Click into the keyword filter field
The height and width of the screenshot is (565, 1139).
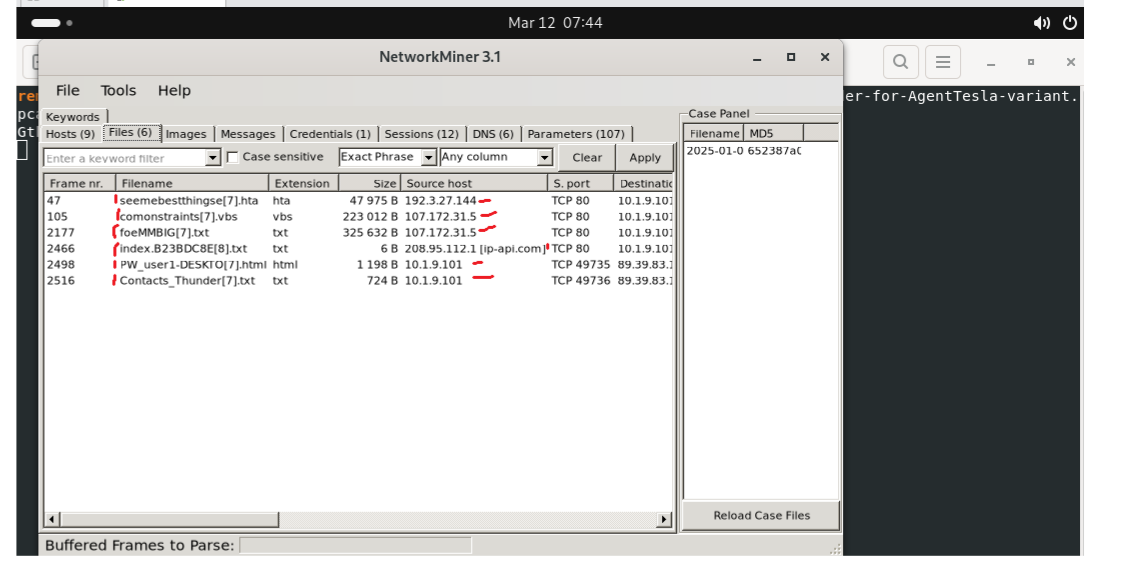pos(124,158)
